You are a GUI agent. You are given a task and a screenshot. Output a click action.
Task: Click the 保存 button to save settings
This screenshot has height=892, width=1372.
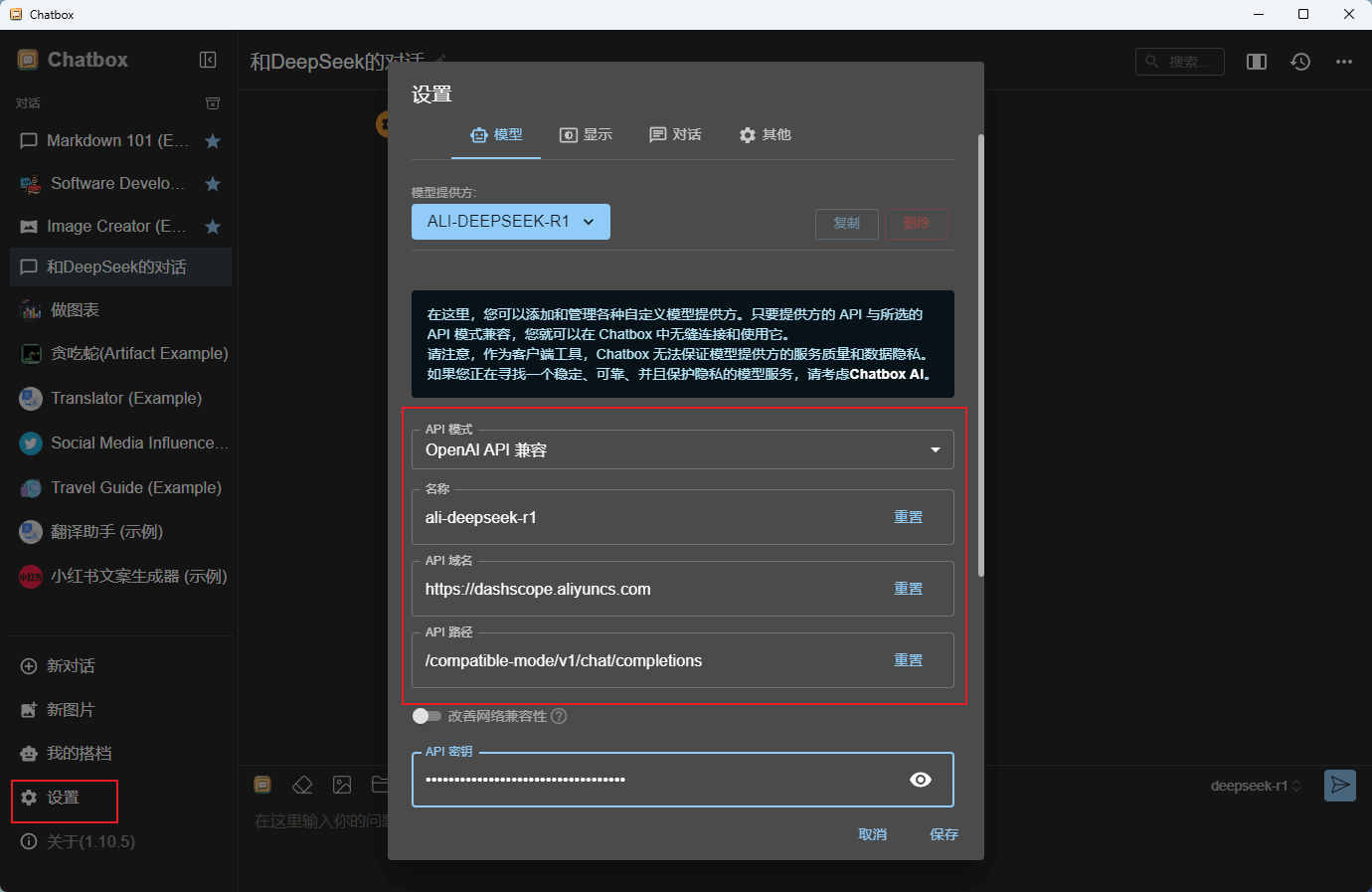(x=943, y=834)
